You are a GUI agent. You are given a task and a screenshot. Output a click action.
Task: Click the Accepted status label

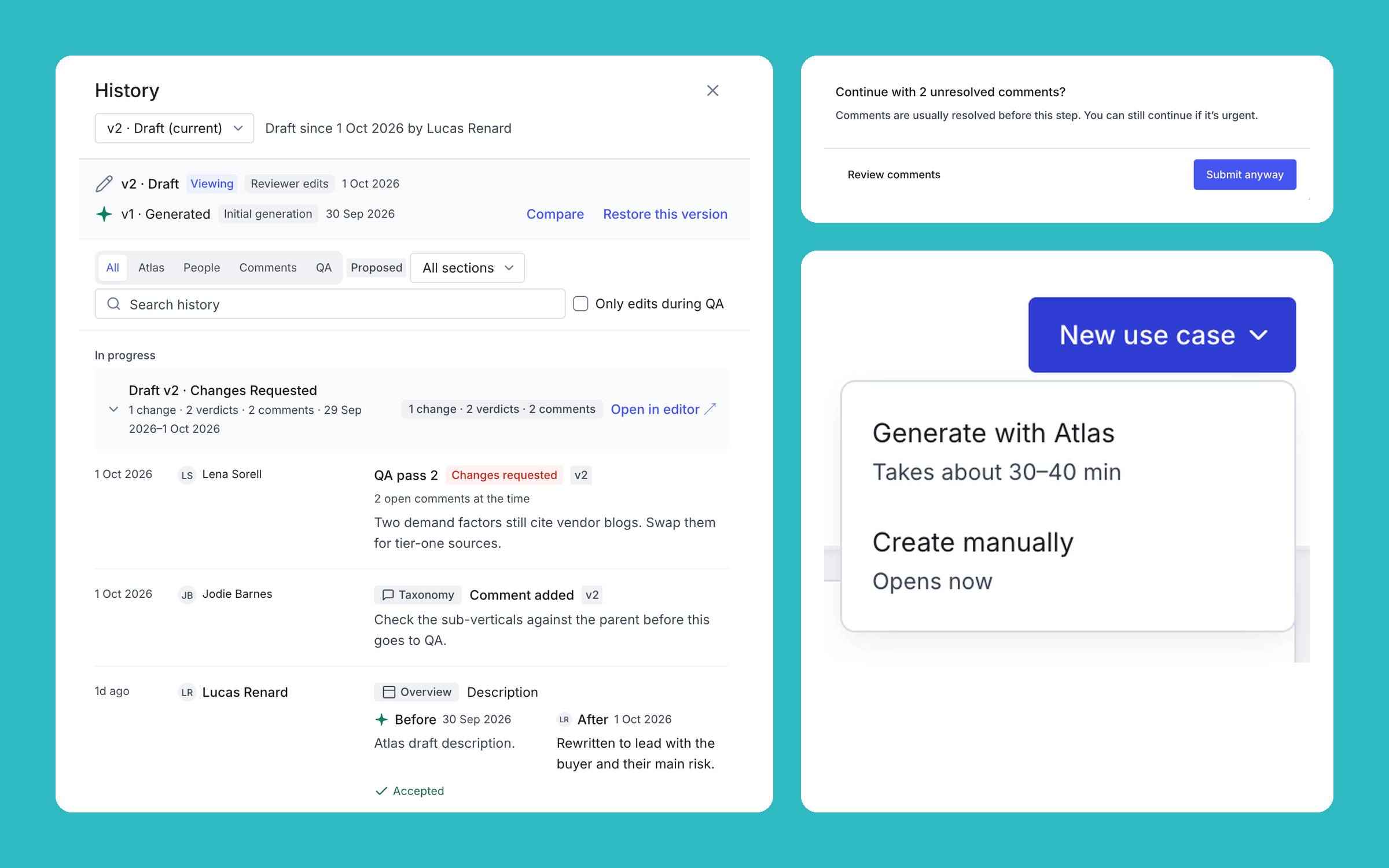(418, 791)
